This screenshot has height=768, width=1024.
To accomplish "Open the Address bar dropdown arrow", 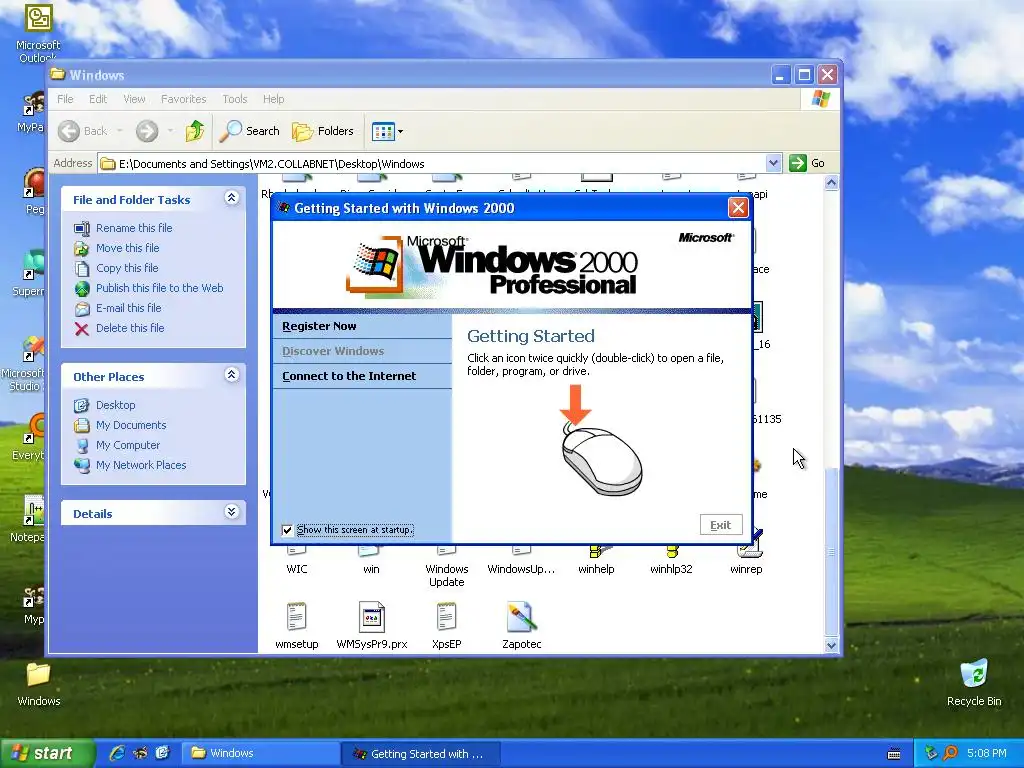I will coord(773,163).
